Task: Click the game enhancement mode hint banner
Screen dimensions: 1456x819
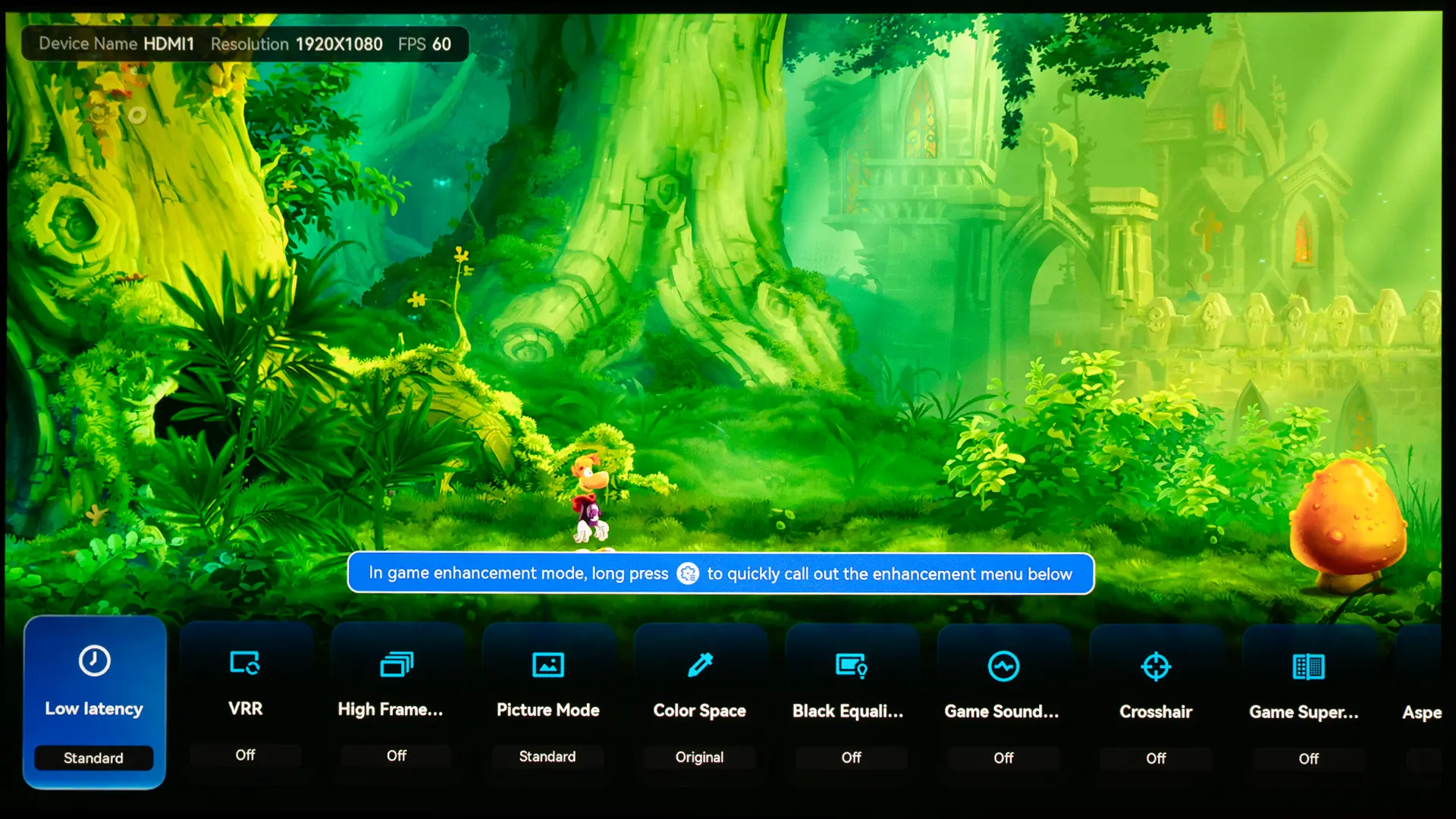Action: (x=720, y=574)
